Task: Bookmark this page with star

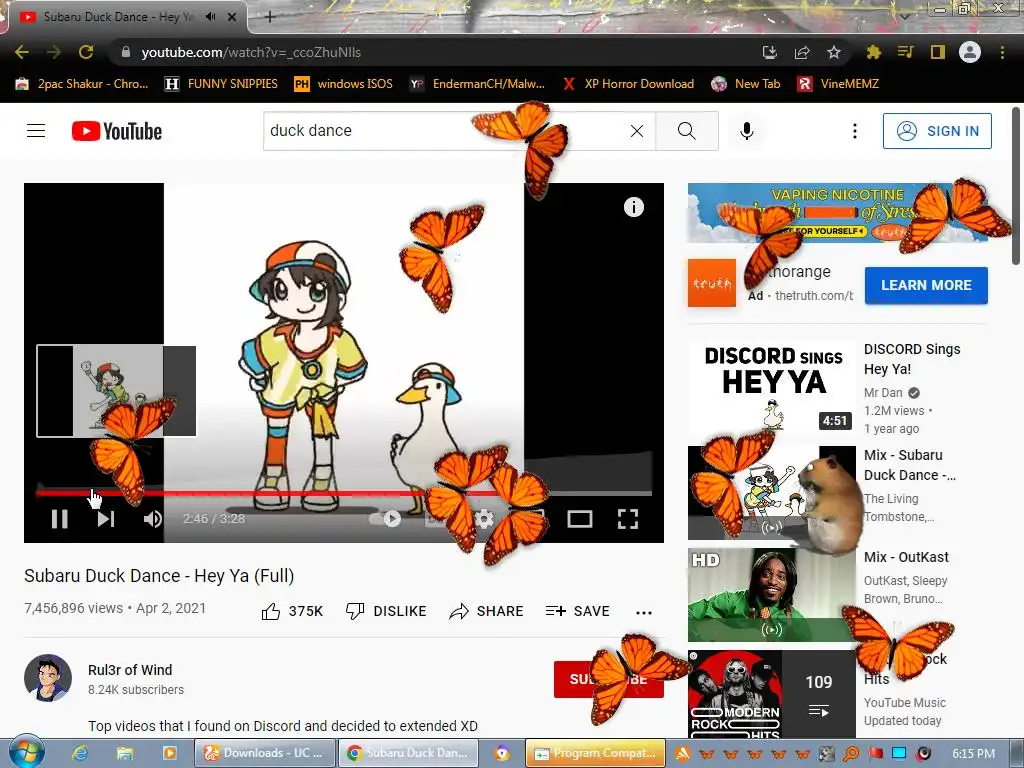Action: tap(833, 52)
